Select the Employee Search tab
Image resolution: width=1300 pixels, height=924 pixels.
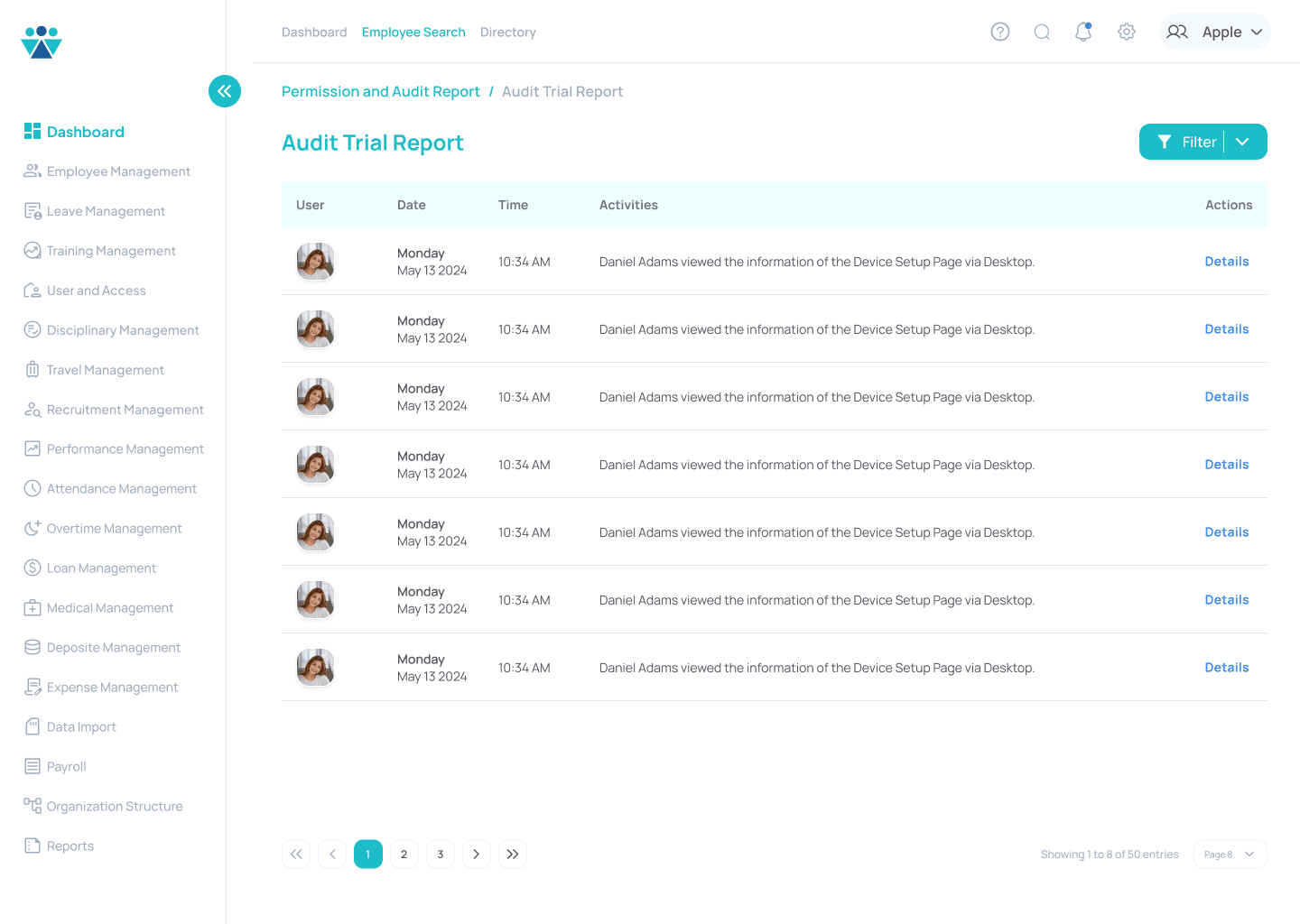pos(413,32)
